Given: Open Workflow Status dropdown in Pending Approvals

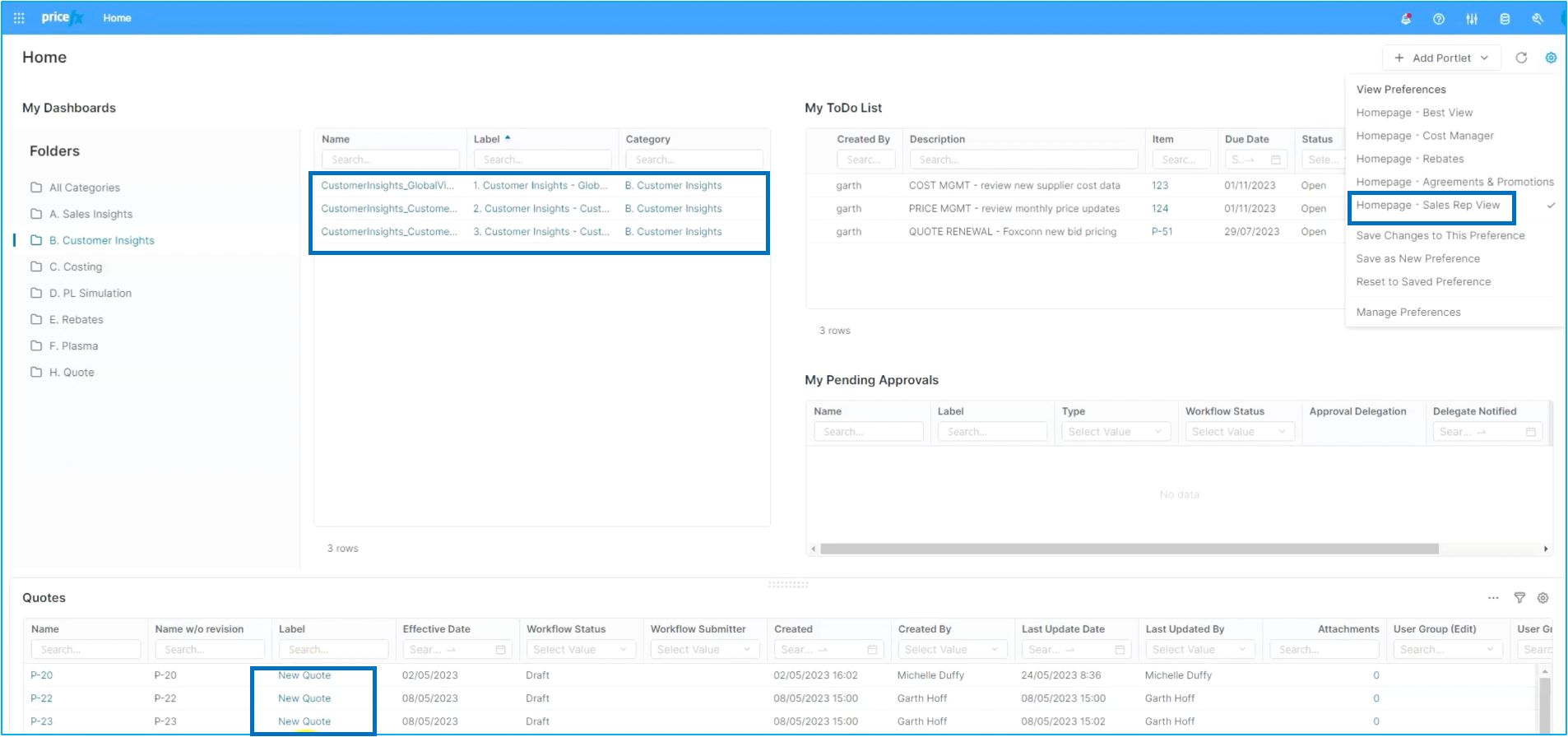Looking at the screenshot, I should click(1238, 432).
